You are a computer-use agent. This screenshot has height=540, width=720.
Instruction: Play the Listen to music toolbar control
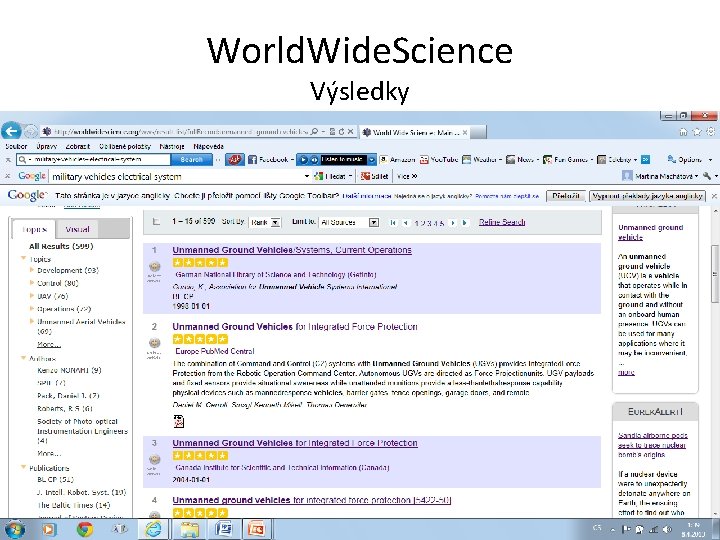click(303, 159)
